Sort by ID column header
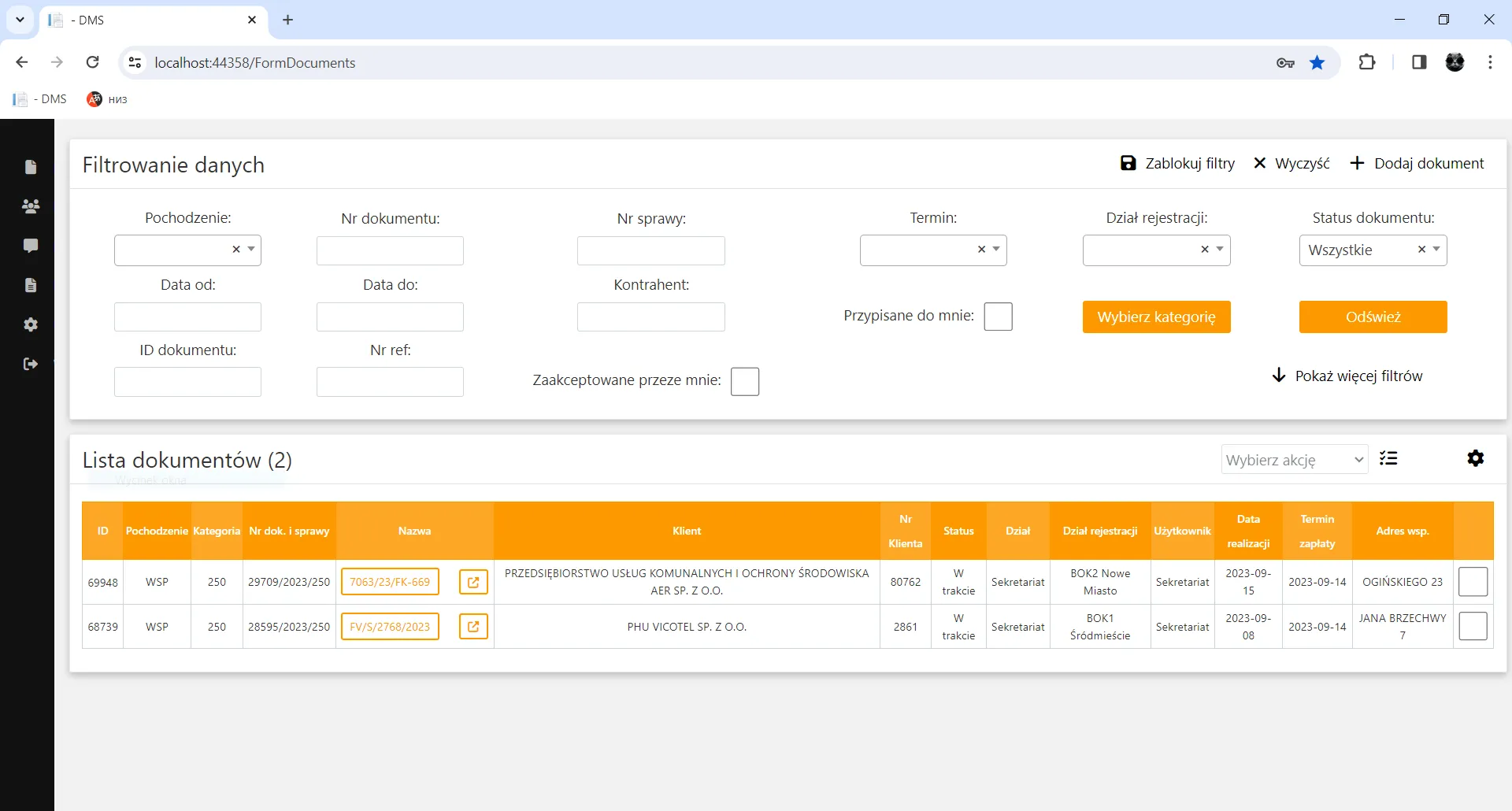The width and height of the screenshot is (1512, 811). point(102,531)
